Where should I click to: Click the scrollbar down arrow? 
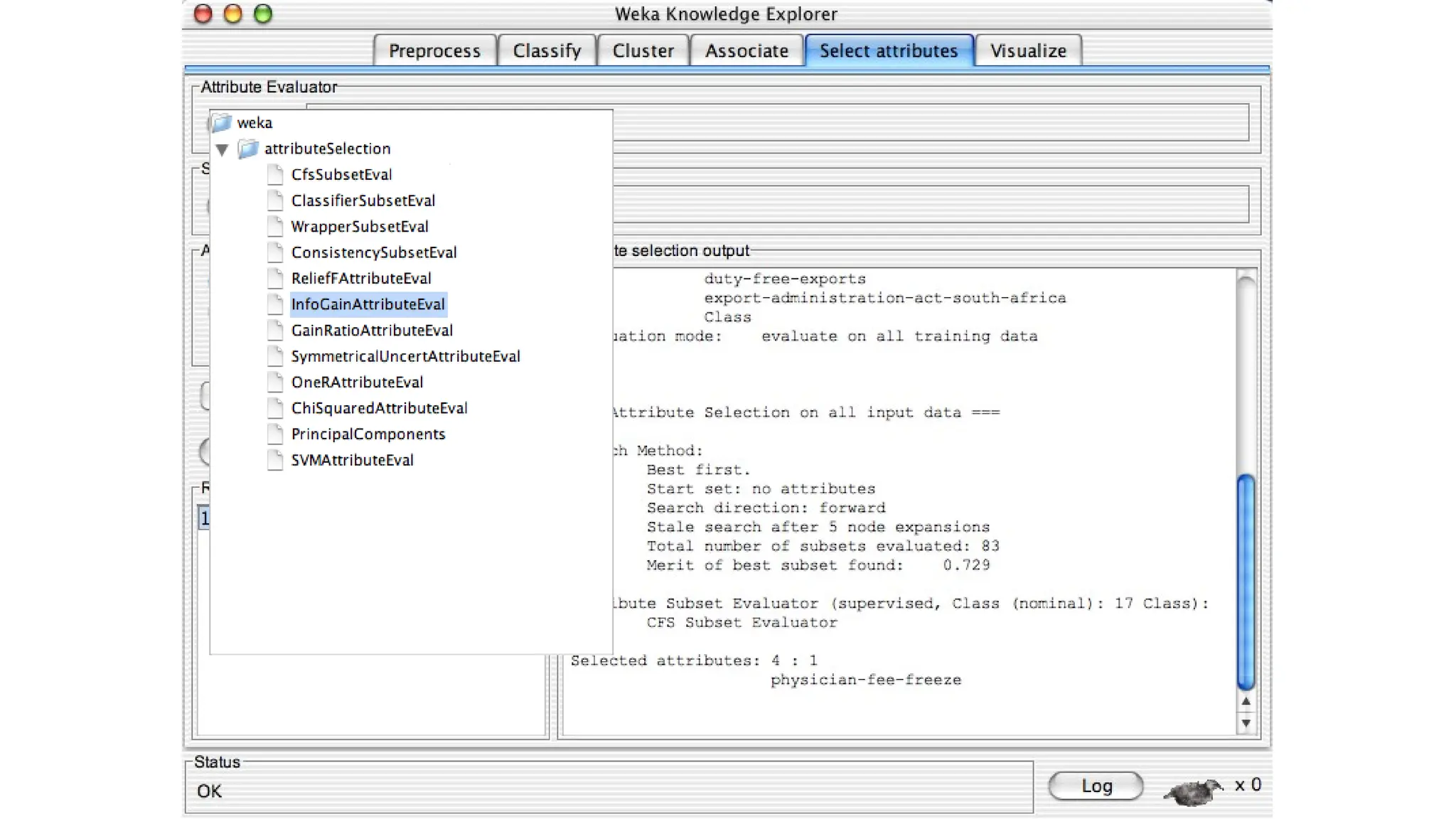(1246, 724)
